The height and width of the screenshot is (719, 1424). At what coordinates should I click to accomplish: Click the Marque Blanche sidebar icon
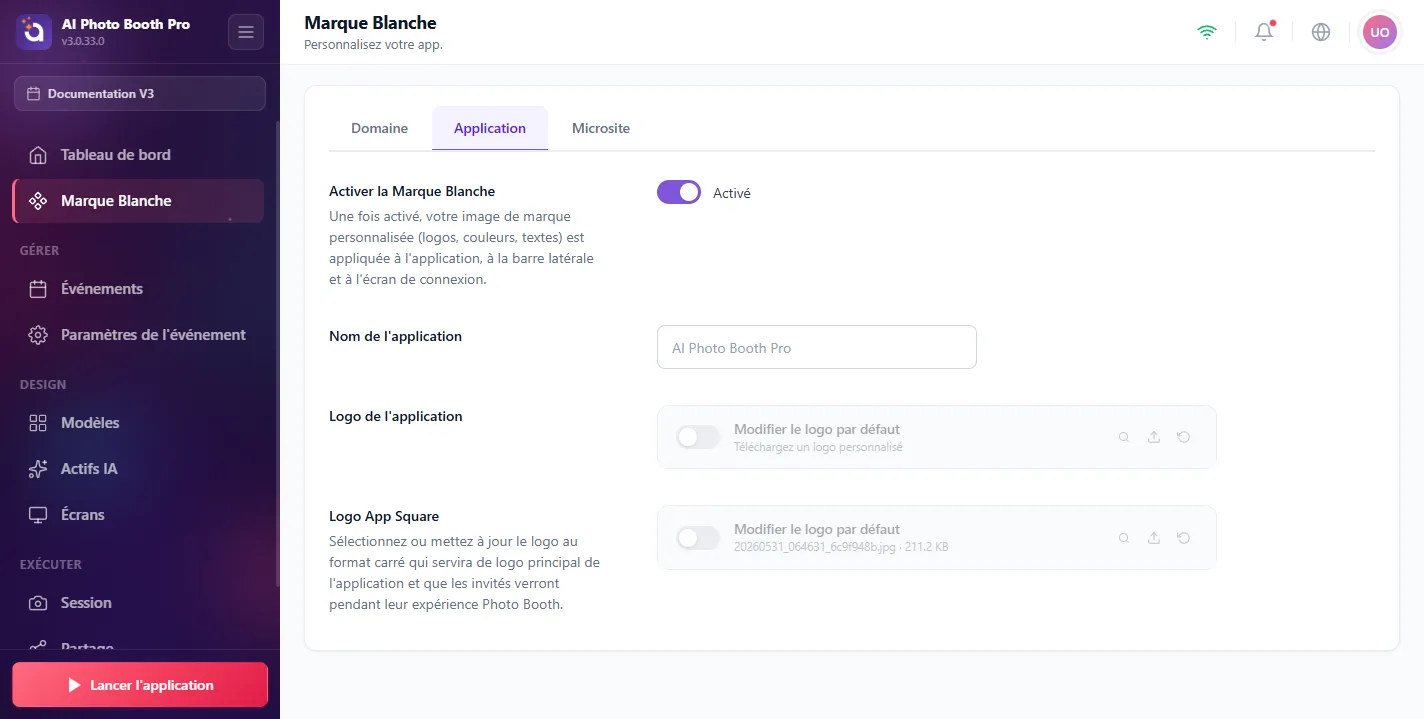[x=38, y=201]
